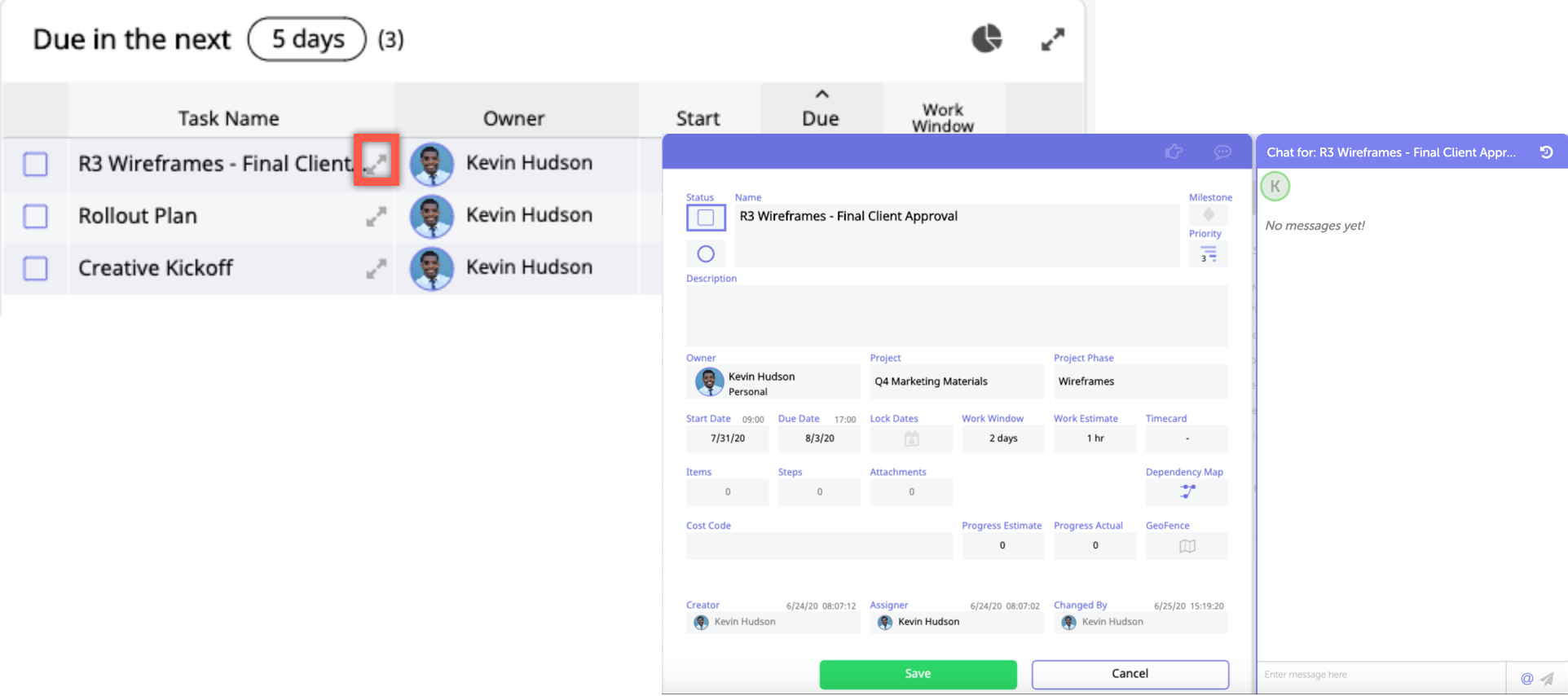Click the Enter message here field
The image size is (1568, 696).
[x=1381, y=675]
